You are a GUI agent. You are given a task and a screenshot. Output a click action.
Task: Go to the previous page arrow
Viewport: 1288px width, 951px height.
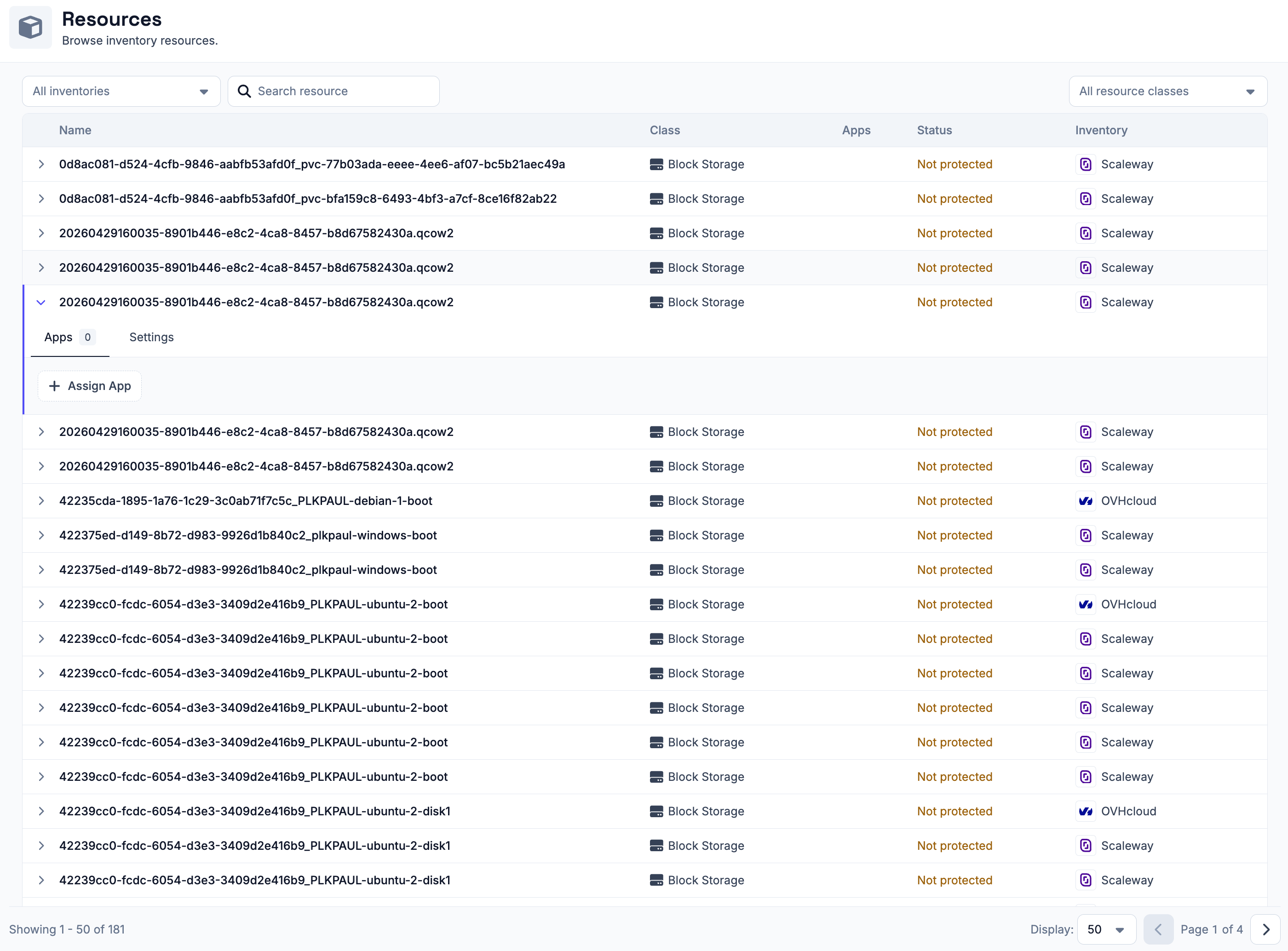click(1158, 929)
